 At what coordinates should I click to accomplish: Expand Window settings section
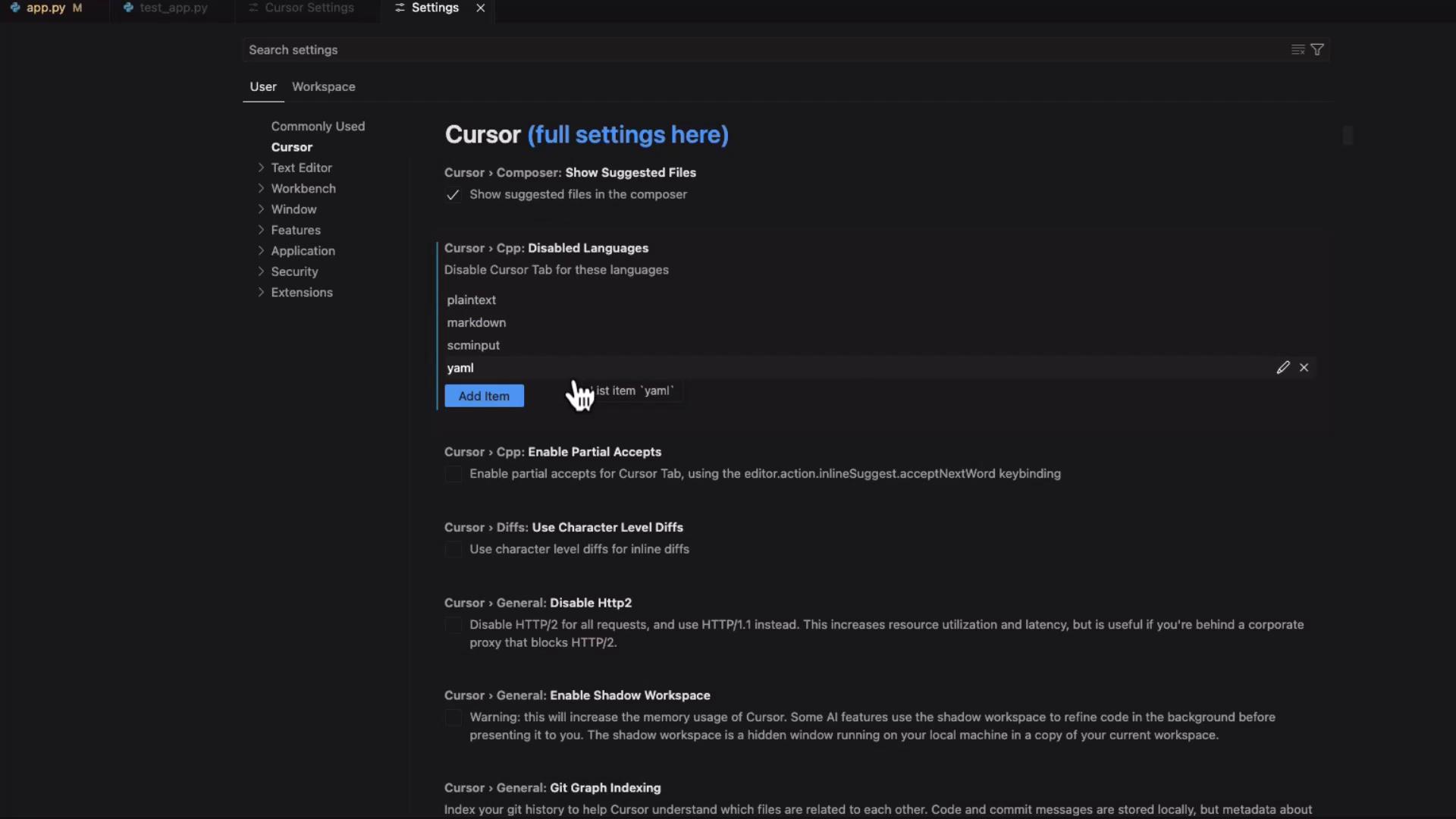[x=261, y=209]
